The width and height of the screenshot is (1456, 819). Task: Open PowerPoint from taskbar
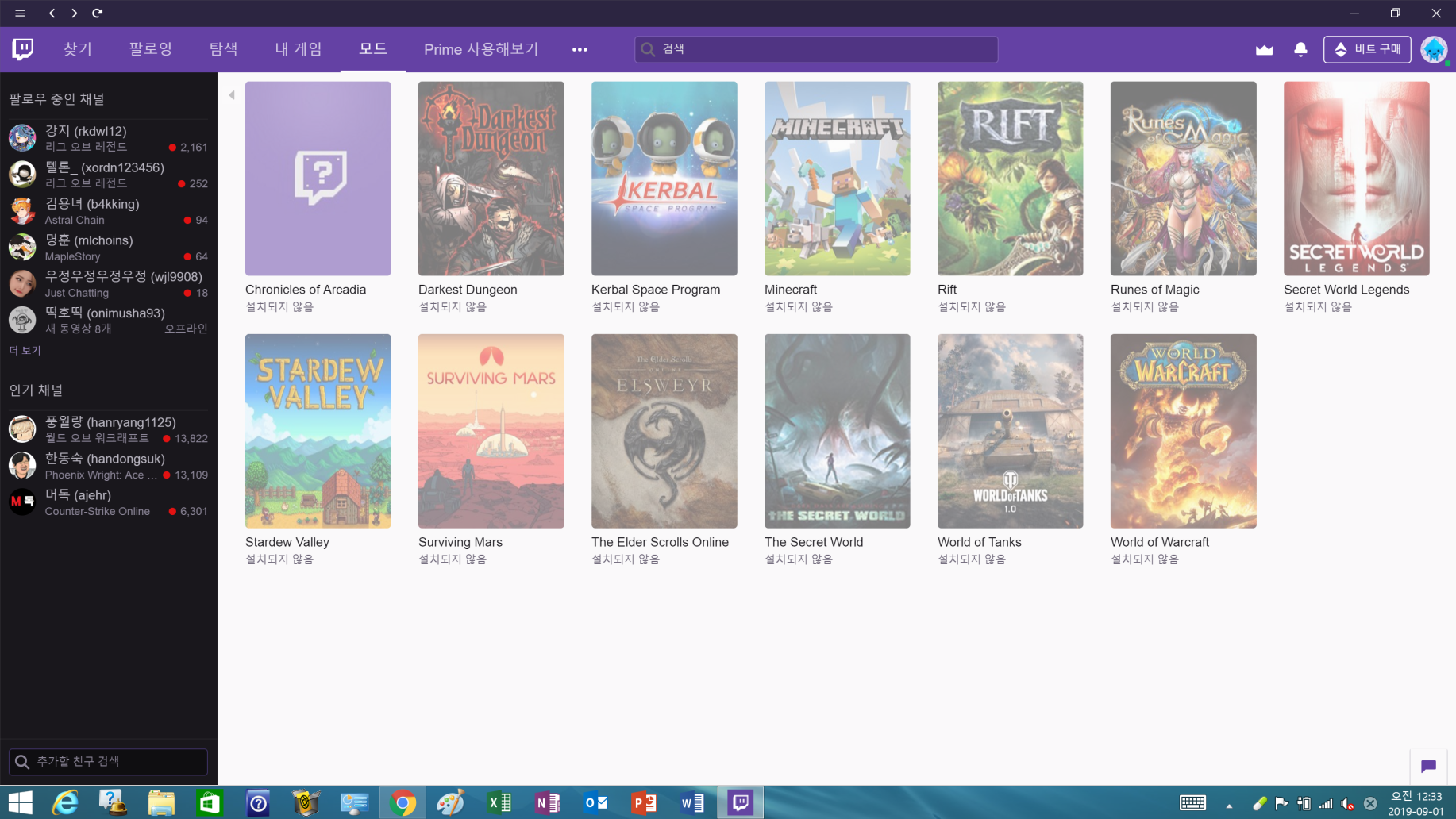(644, 803)
